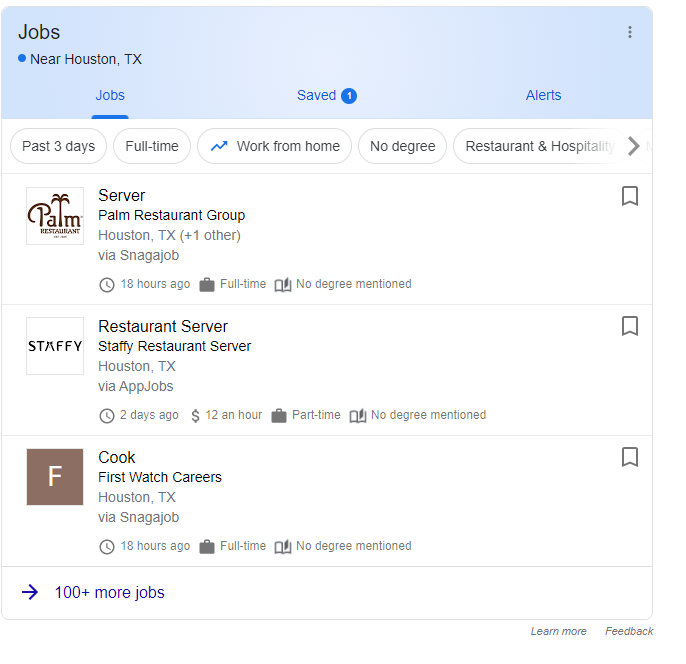Apply the Full-time filter chip

coord(152,146)
